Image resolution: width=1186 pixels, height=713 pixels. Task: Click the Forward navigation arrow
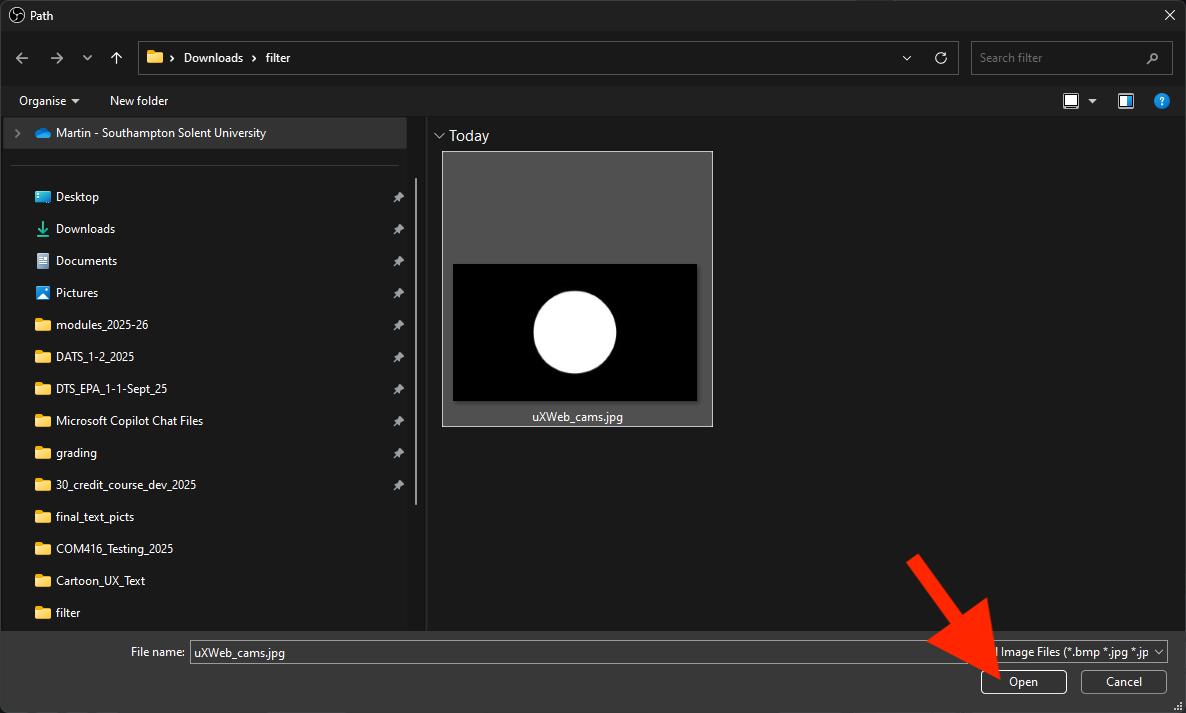click(56, 58)
